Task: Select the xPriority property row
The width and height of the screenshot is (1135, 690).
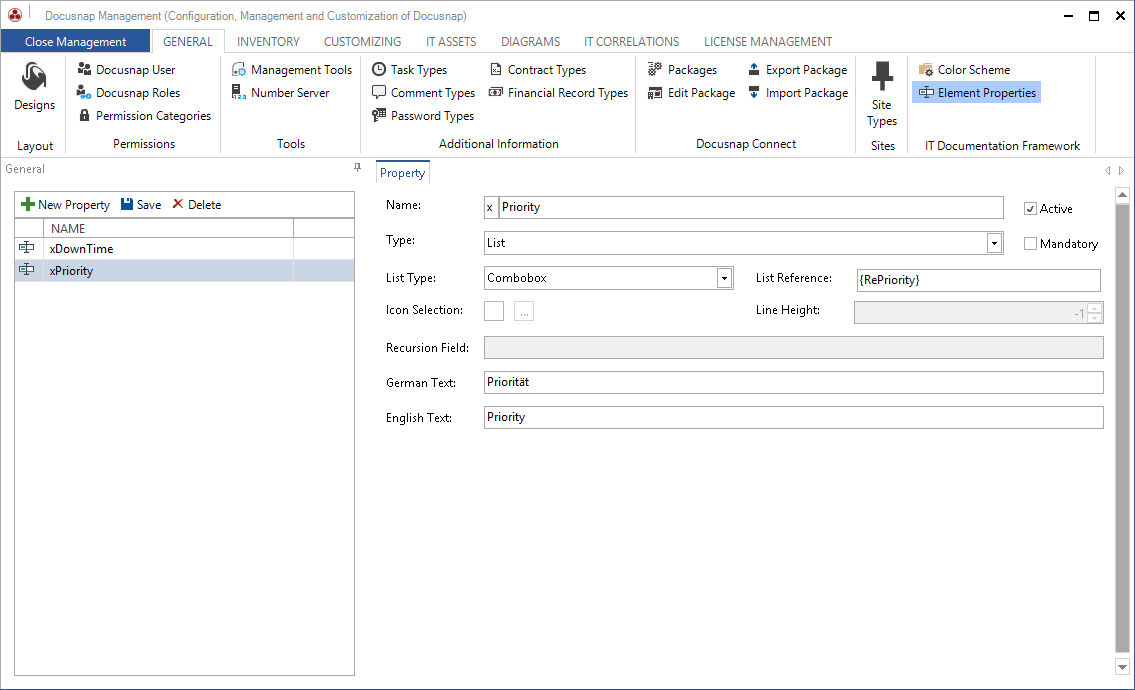Action: coord(184,271)
